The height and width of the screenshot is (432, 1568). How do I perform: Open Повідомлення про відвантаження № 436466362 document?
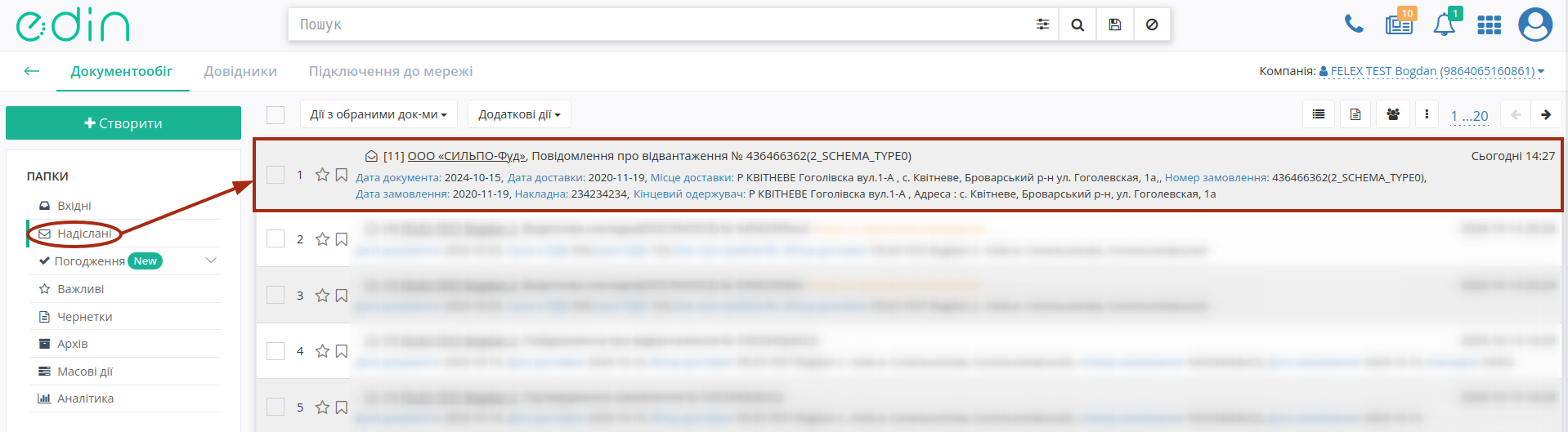[721, 156]
